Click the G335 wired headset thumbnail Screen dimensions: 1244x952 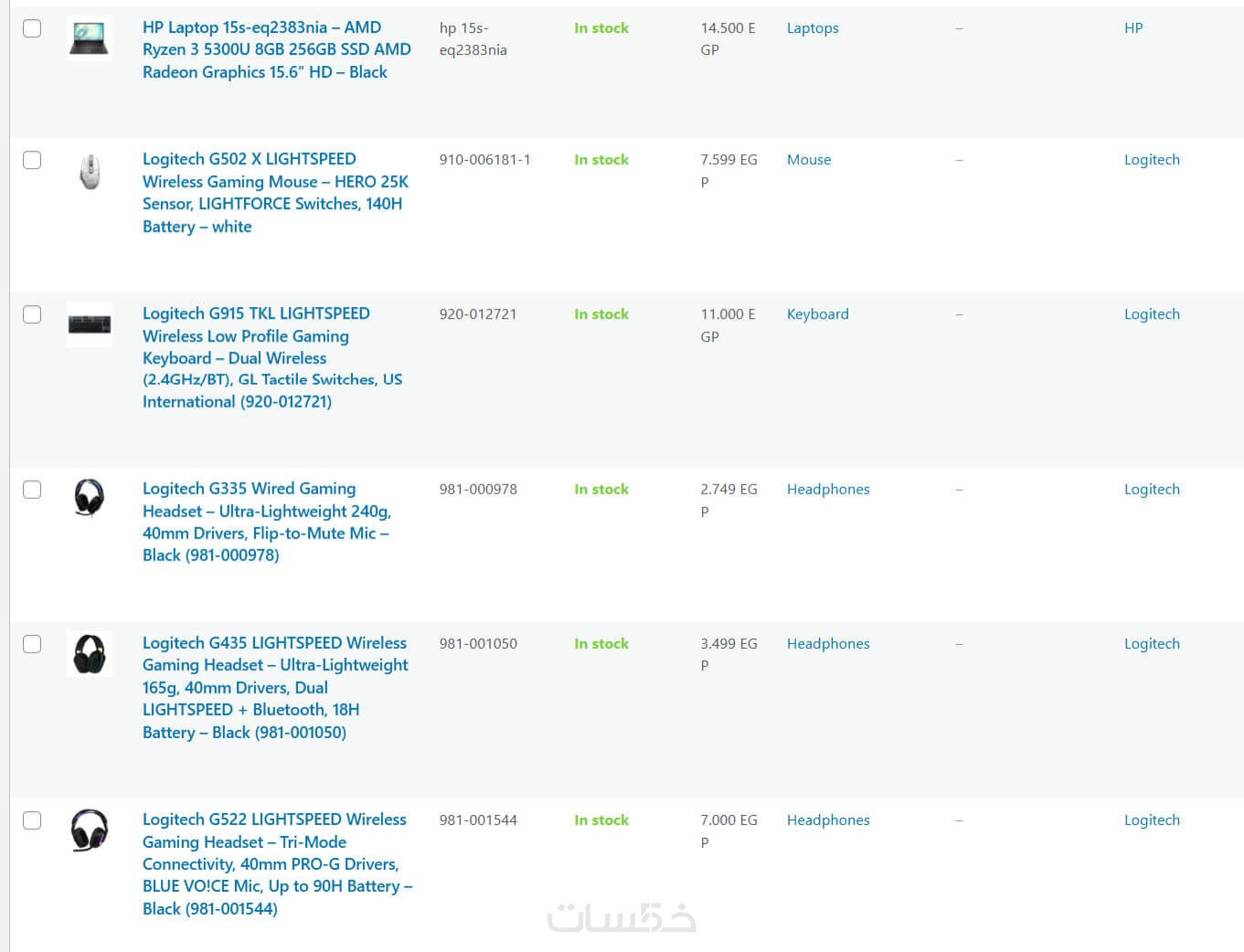pyautogui.click(x=90, y=498)
